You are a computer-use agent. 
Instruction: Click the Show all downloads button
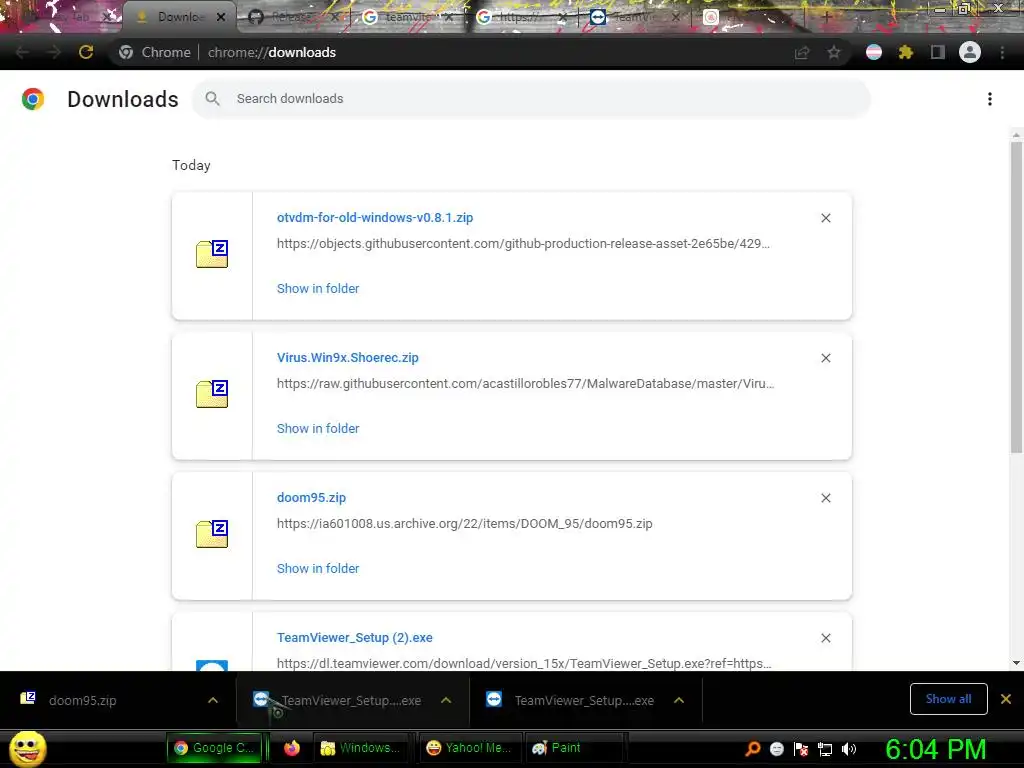click(x=948, y=699)
